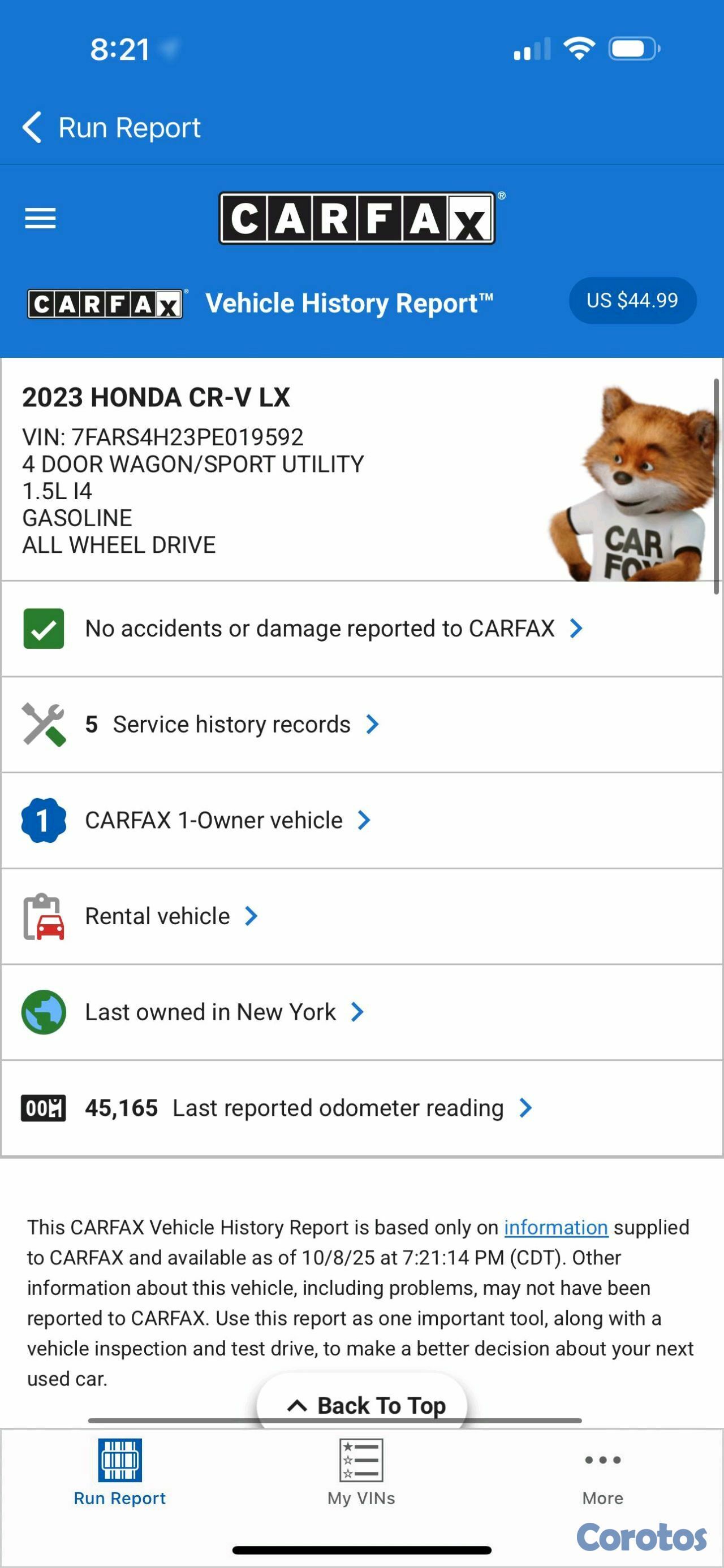This screenshot has height=1568, width=724.
Task: Switch to the My VINs tab
Action: point(361,1472)
